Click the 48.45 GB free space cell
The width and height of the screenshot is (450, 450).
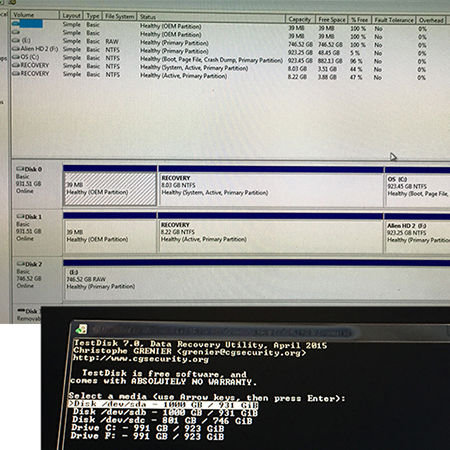[329, 53]
